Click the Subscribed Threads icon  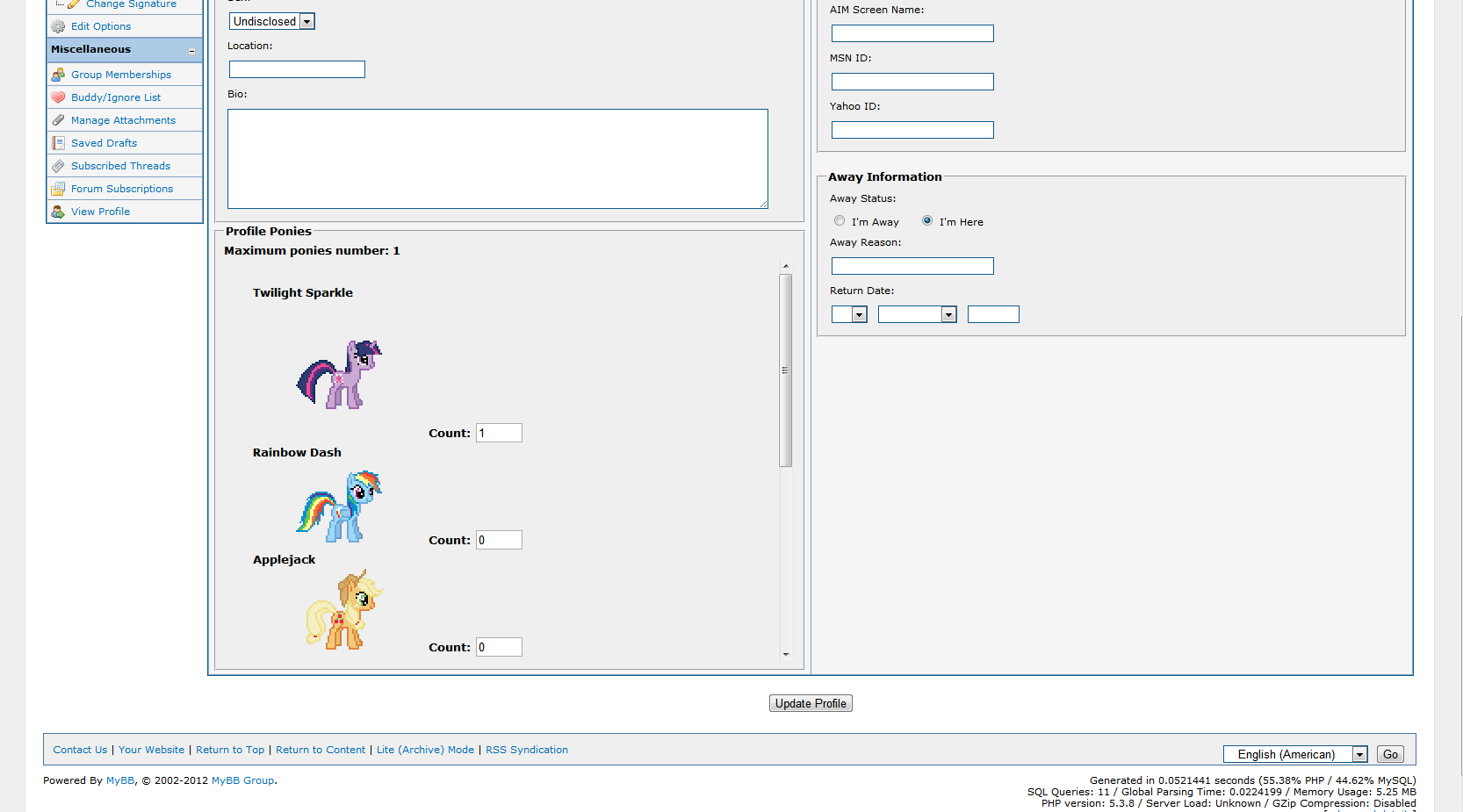(58, 166)
